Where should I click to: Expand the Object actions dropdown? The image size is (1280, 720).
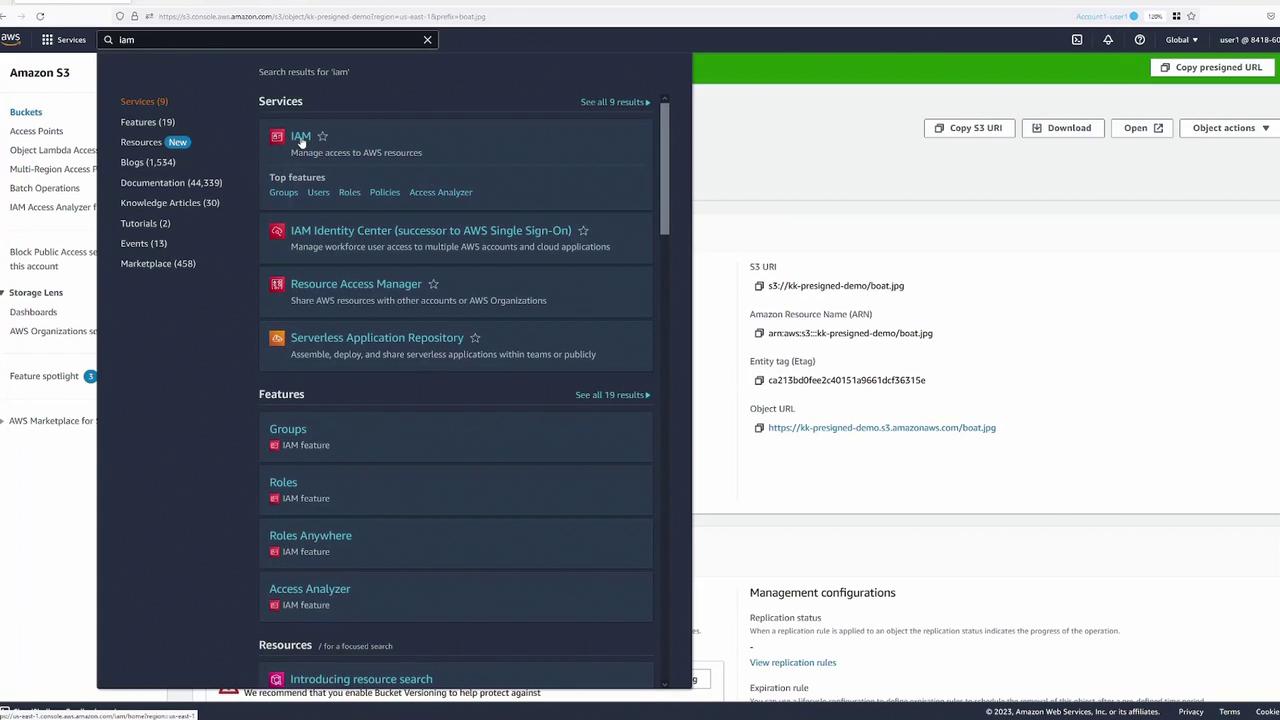1229,128
